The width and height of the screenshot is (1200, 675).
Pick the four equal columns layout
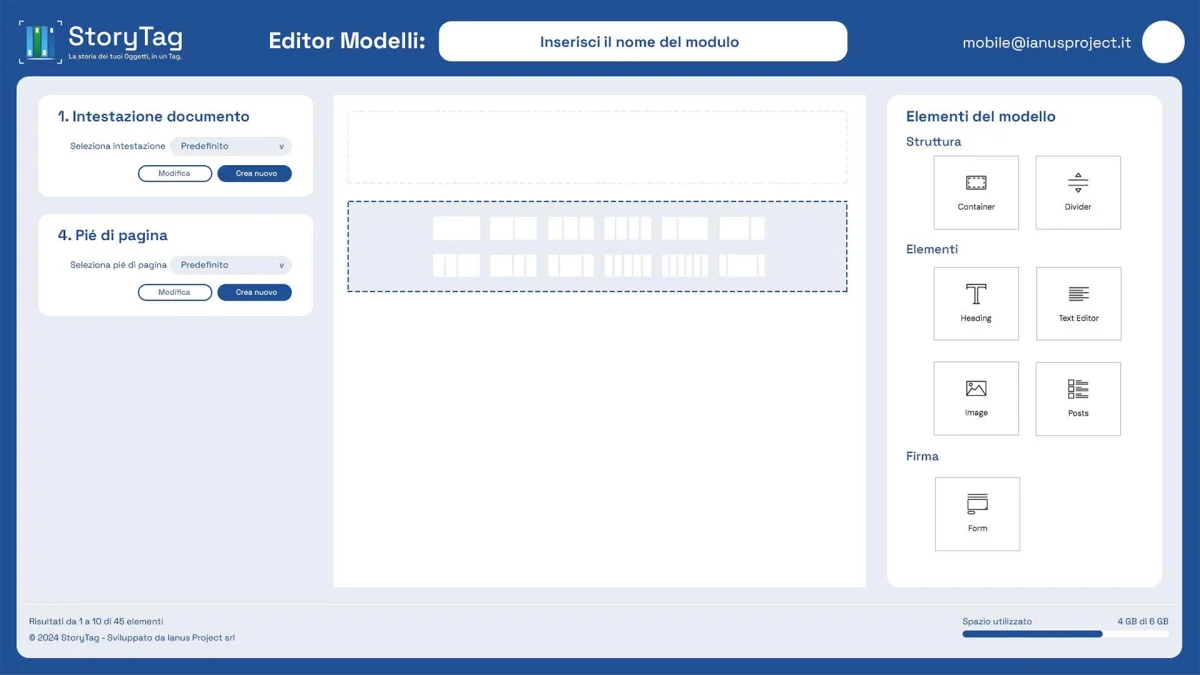point(628,228)
